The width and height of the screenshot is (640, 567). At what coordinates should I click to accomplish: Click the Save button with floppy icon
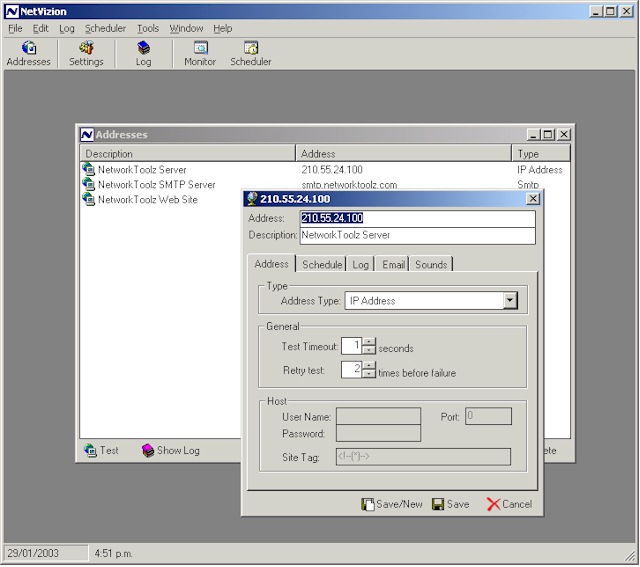[x=451, y=504]
